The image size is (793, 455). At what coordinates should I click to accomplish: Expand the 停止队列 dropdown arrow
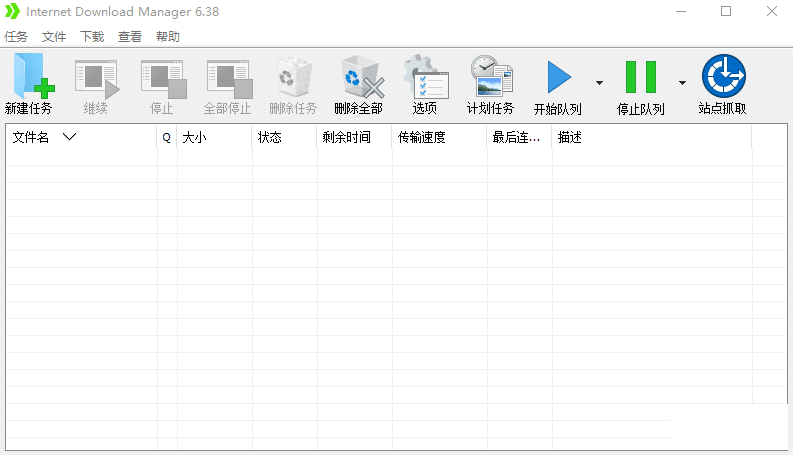coord(682,83)
